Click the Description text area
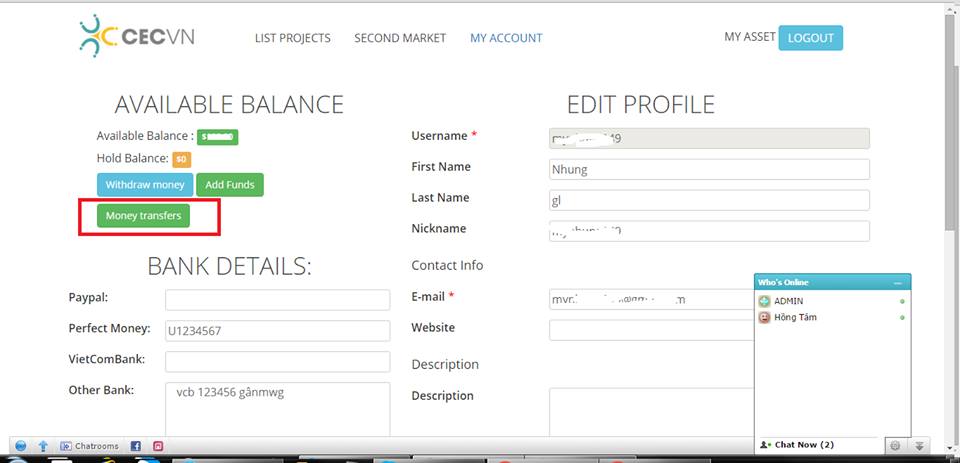960x463 pixels. [x=651, y=412]
